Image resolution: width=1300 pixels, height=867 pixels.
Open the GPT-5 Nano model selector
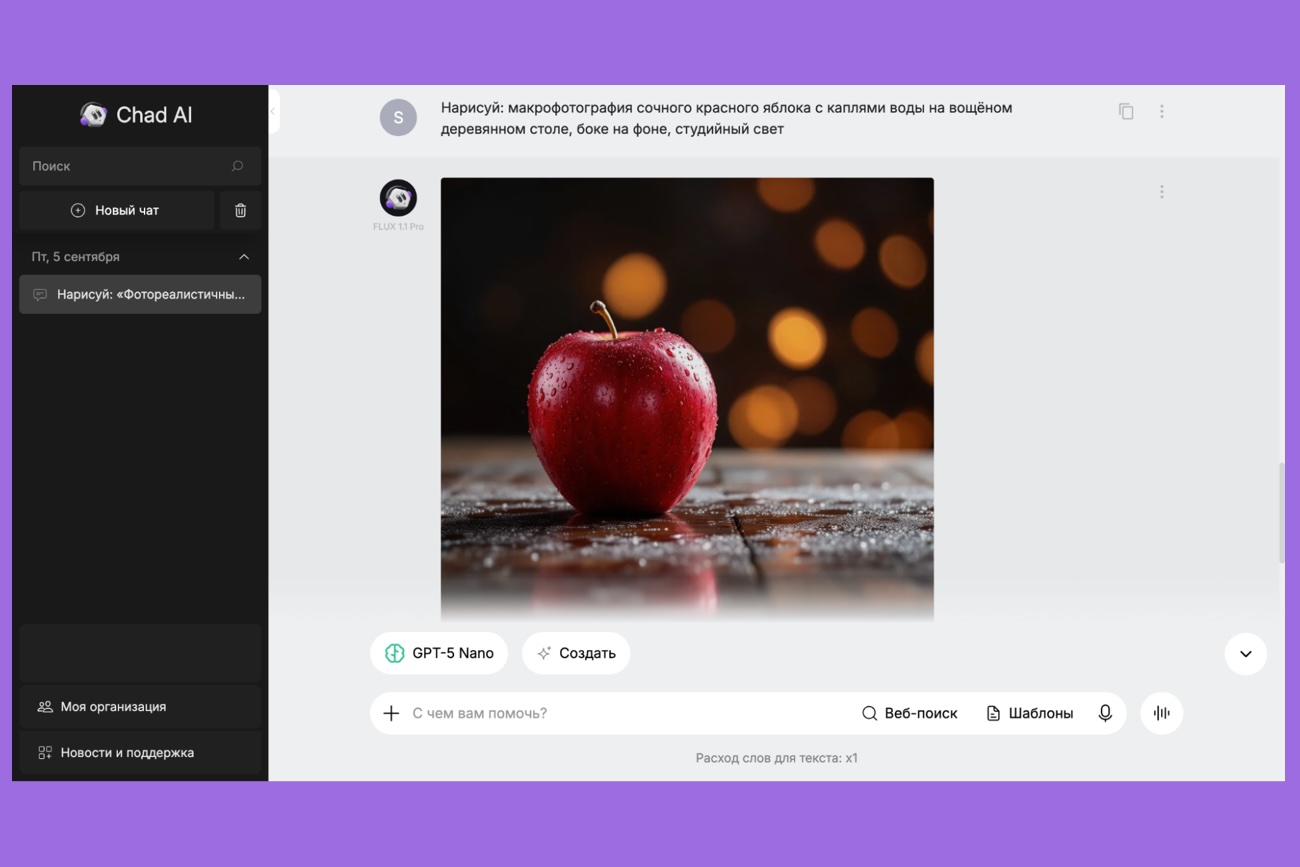[439, 653]
